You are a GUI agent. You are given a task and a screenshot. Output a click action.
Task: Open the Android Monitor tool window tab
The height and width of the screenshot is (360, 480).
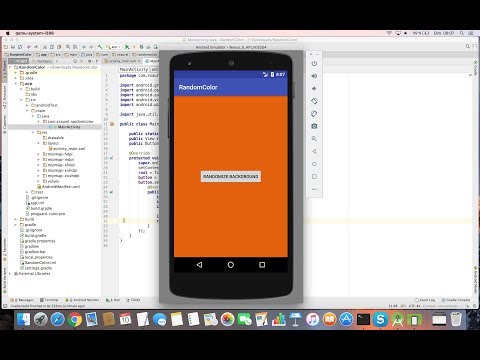tap(82, 300)
